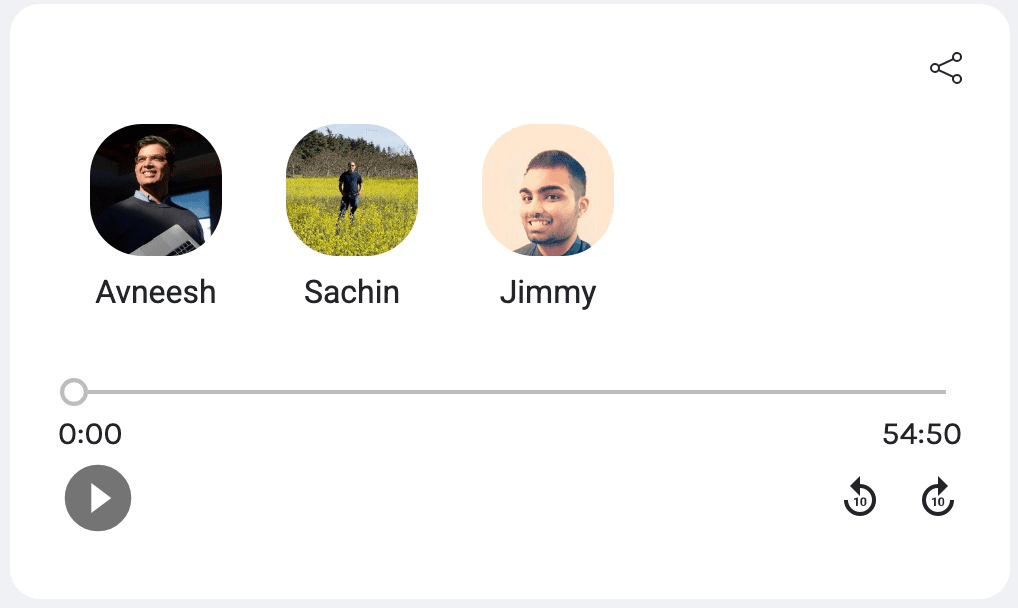Click the 0:00 elapsed time
This screenshot has height=608, width=1018.
coord(90,434)
